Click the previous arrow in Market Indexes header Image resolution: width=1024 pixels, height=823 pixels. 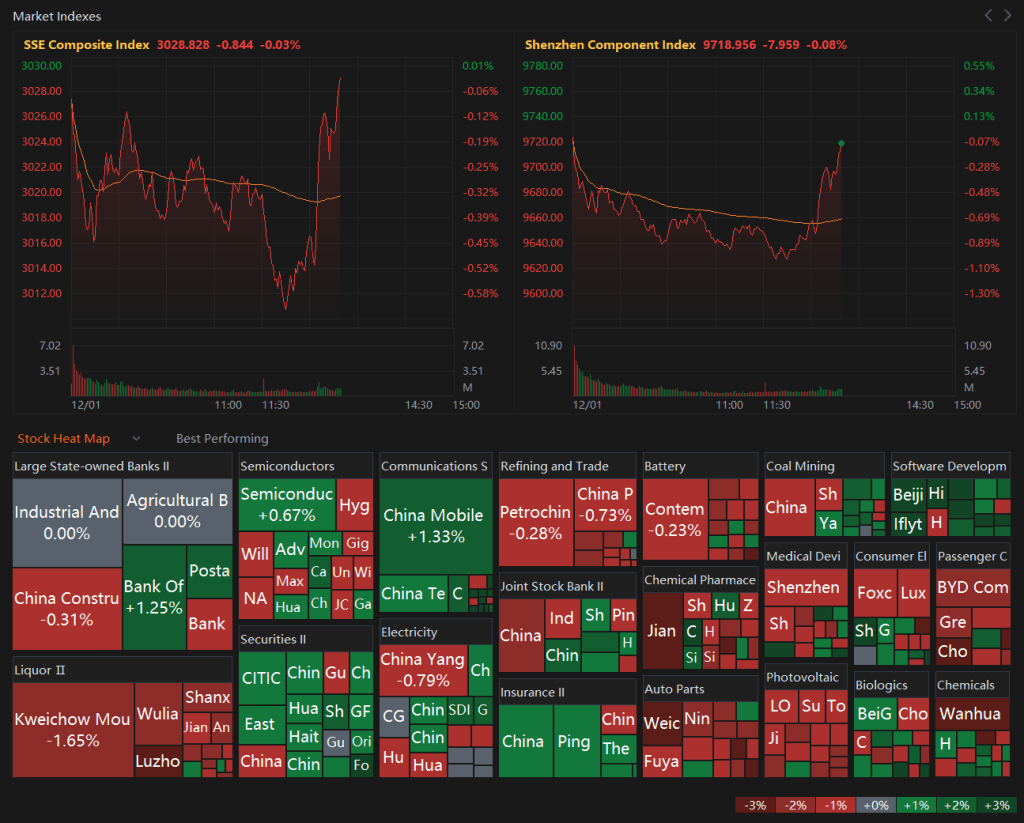pos(988,15)
